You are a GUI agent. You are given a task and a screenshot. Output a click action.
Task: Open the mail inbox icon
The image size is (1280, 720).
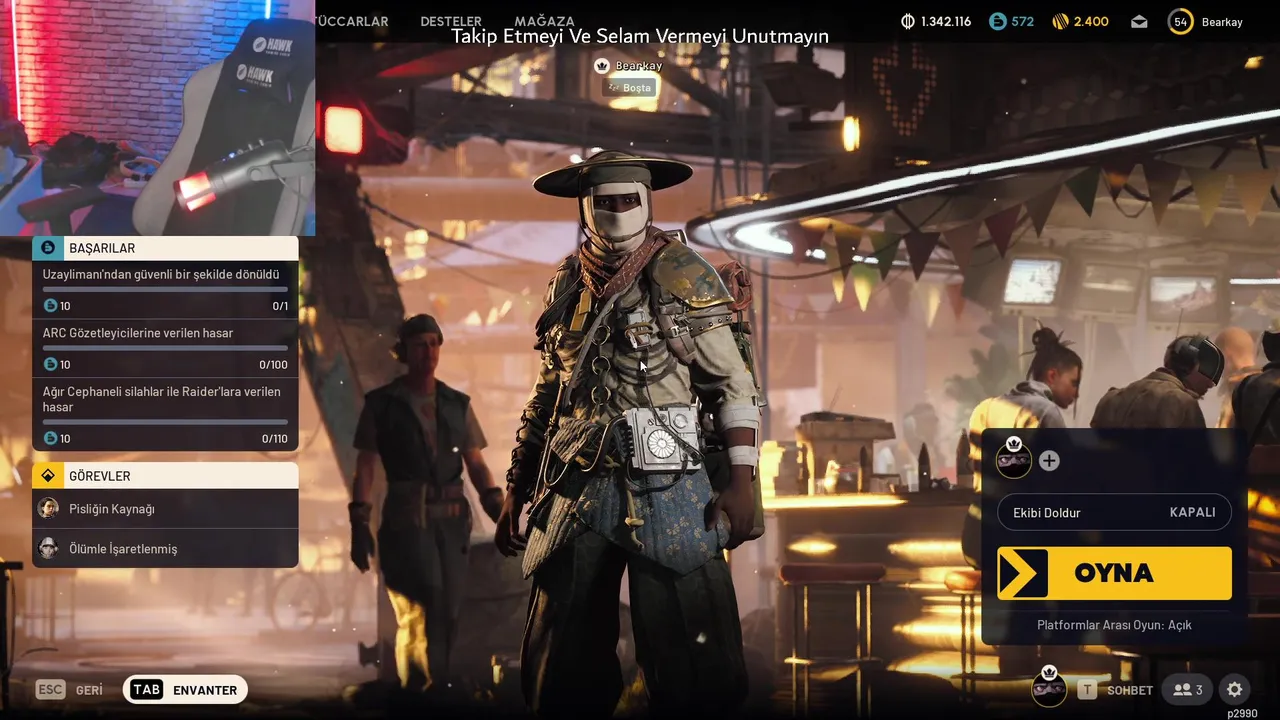pos(1139,21)
